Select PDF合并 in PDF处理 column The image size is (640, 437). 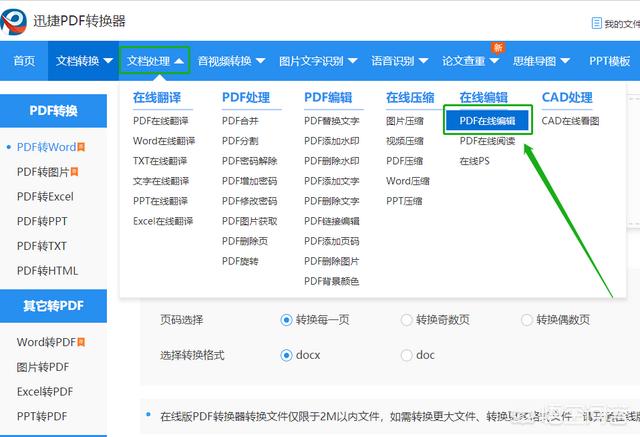tap(240, 121)
